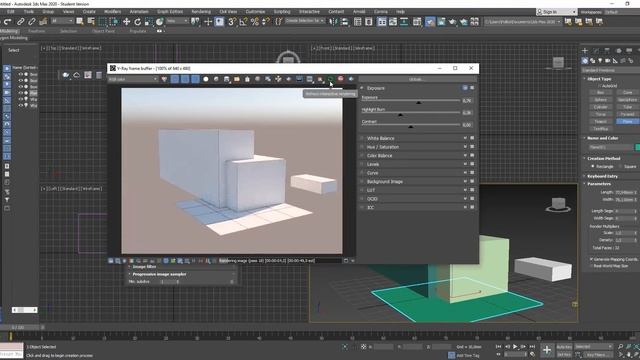Toggle visibility eye of last scene explorer object

[20, 105]
